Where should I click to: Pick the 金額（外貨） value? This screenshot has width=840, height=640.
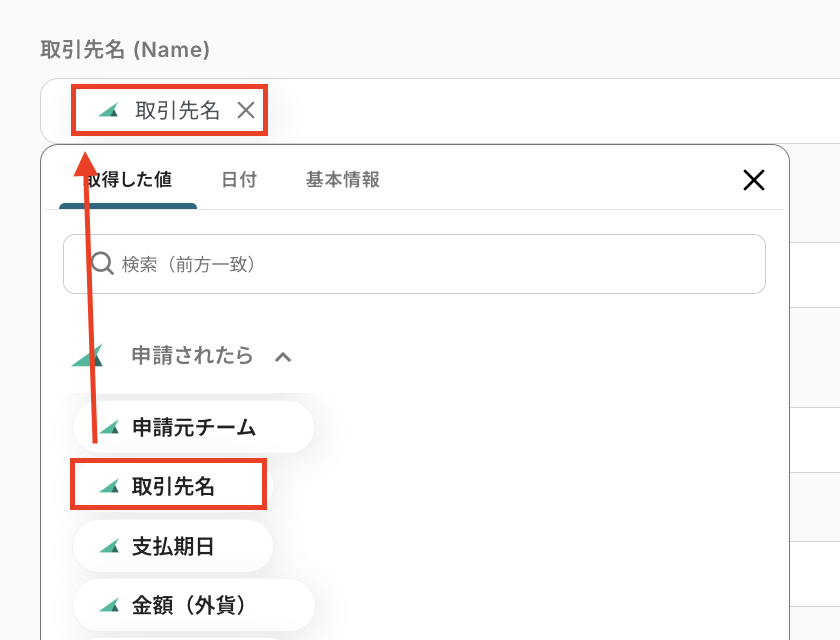tap(189, 605)
